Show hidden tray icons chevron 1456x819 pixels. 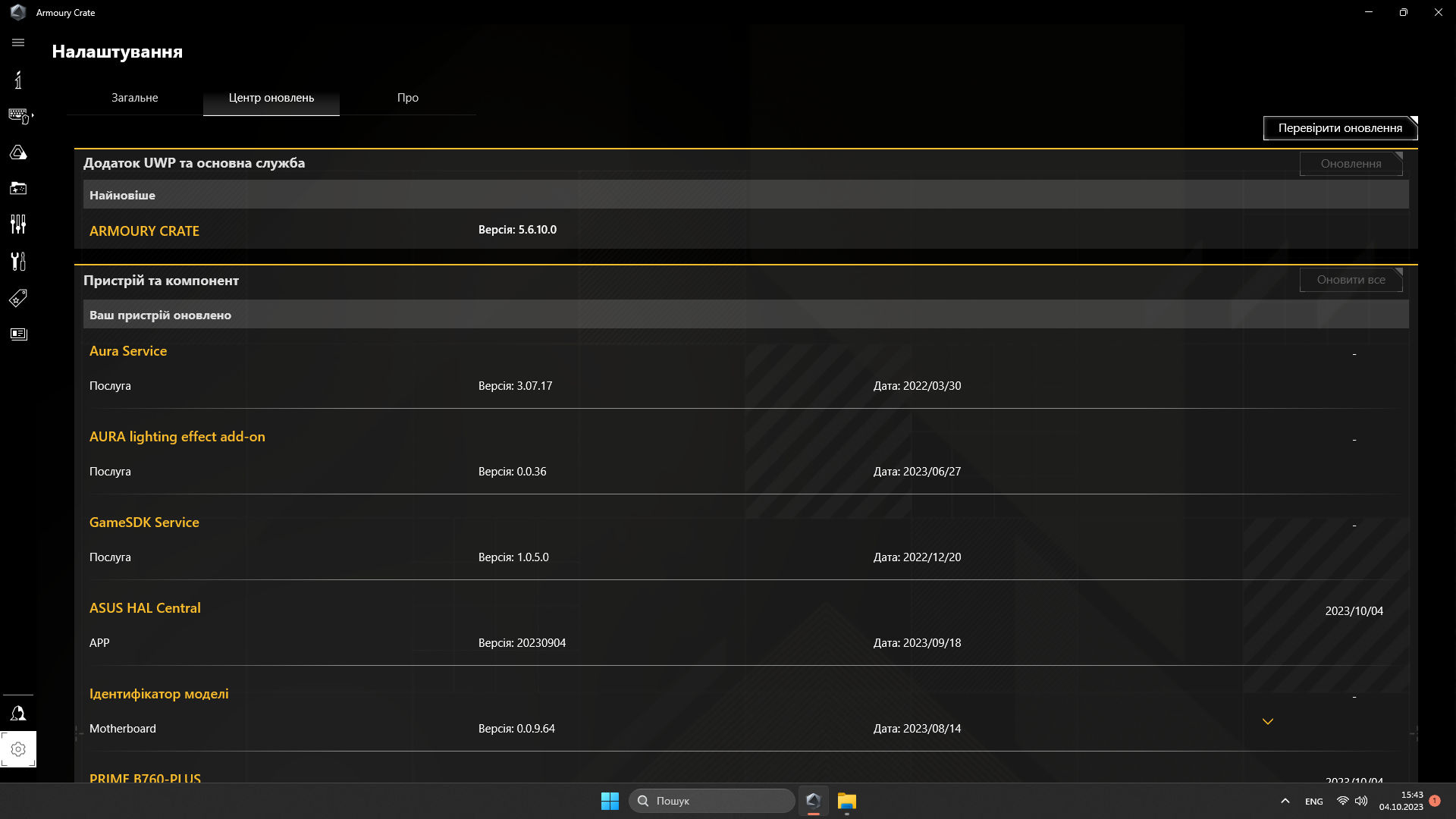(x=1285, y=801)
